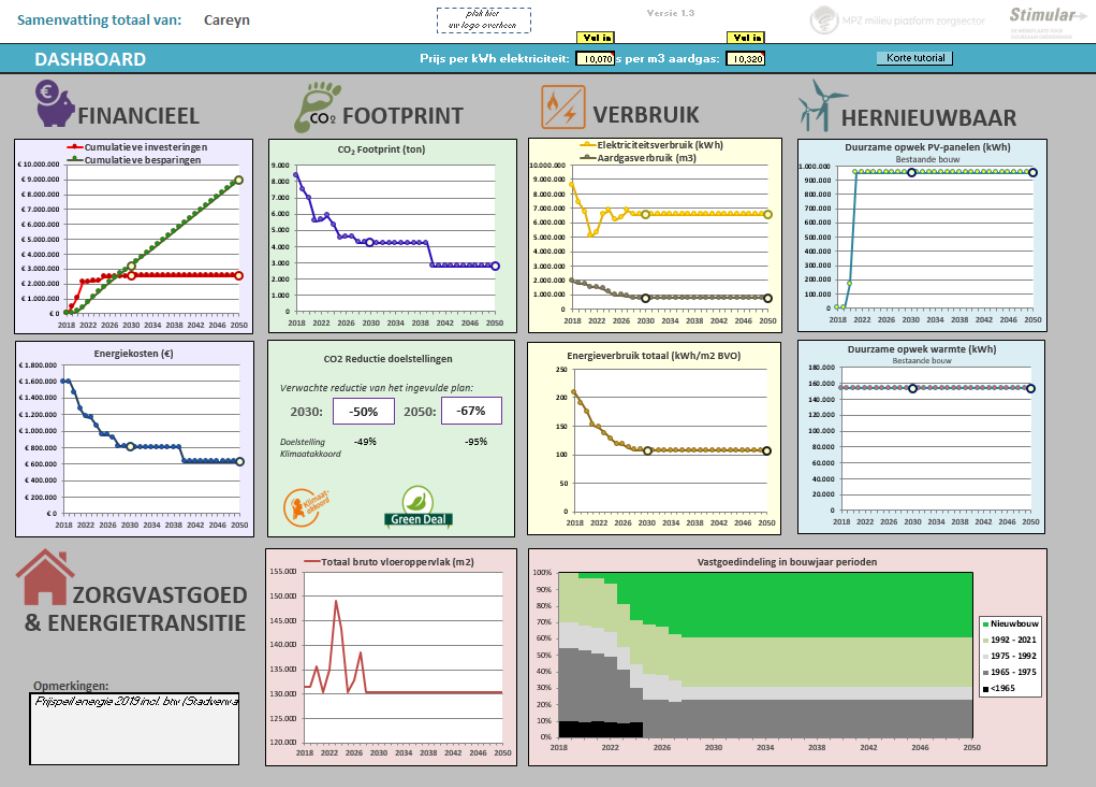
Task: Click the dashed logo placeholder box
Action: (483, 20)
